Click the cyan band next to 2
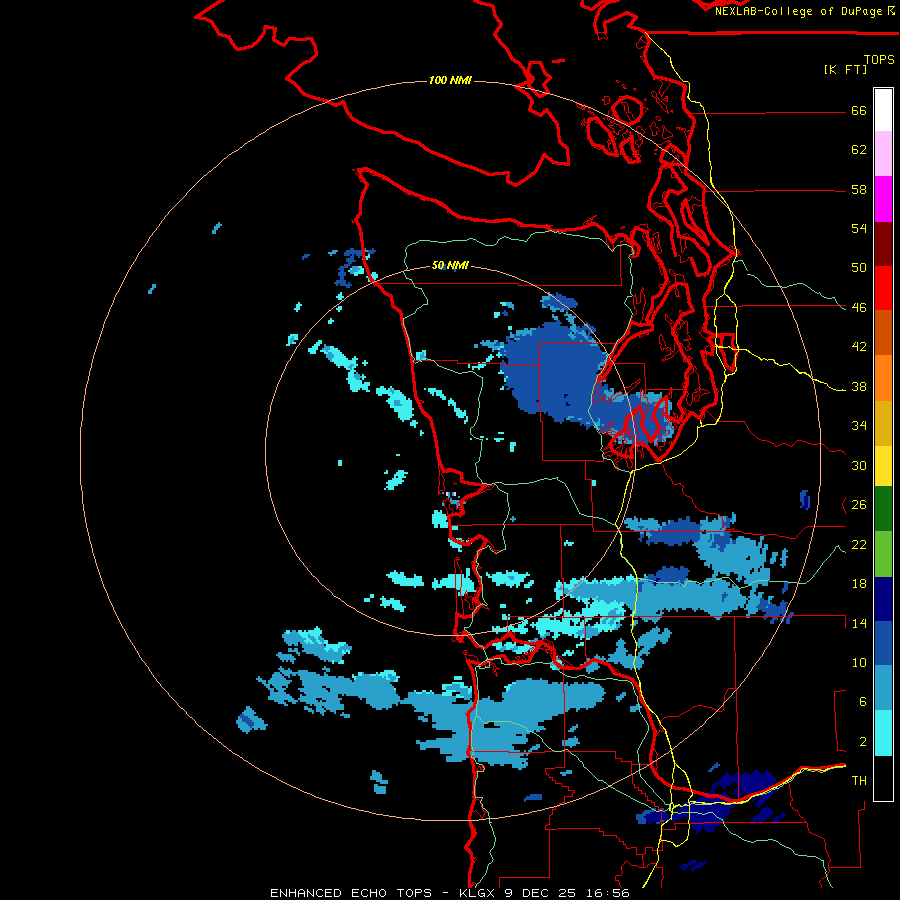This screenshot has width=900, height=900. 883,733
